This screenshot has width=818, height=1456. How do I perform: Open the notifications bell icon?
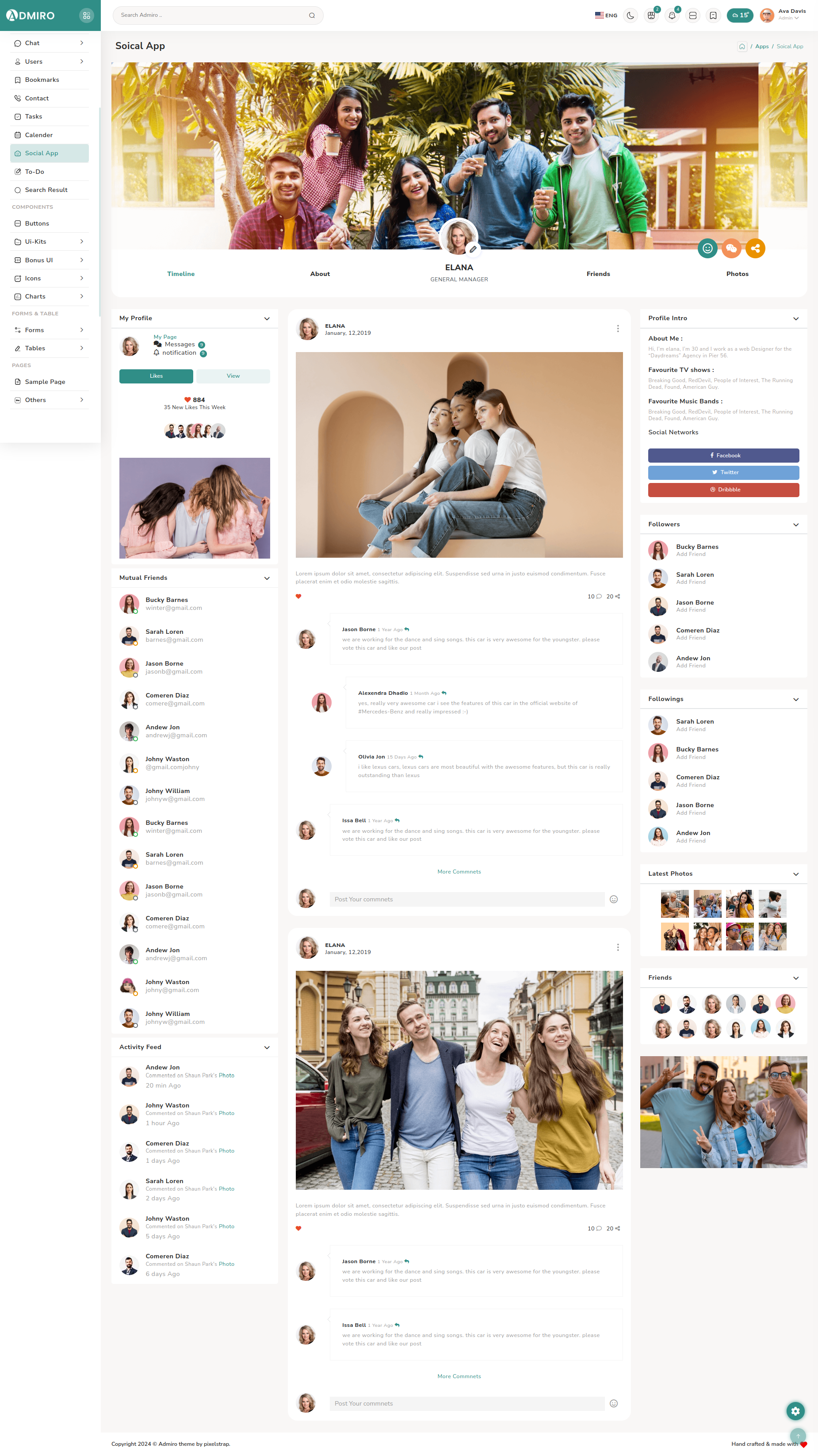coord(672,16)
